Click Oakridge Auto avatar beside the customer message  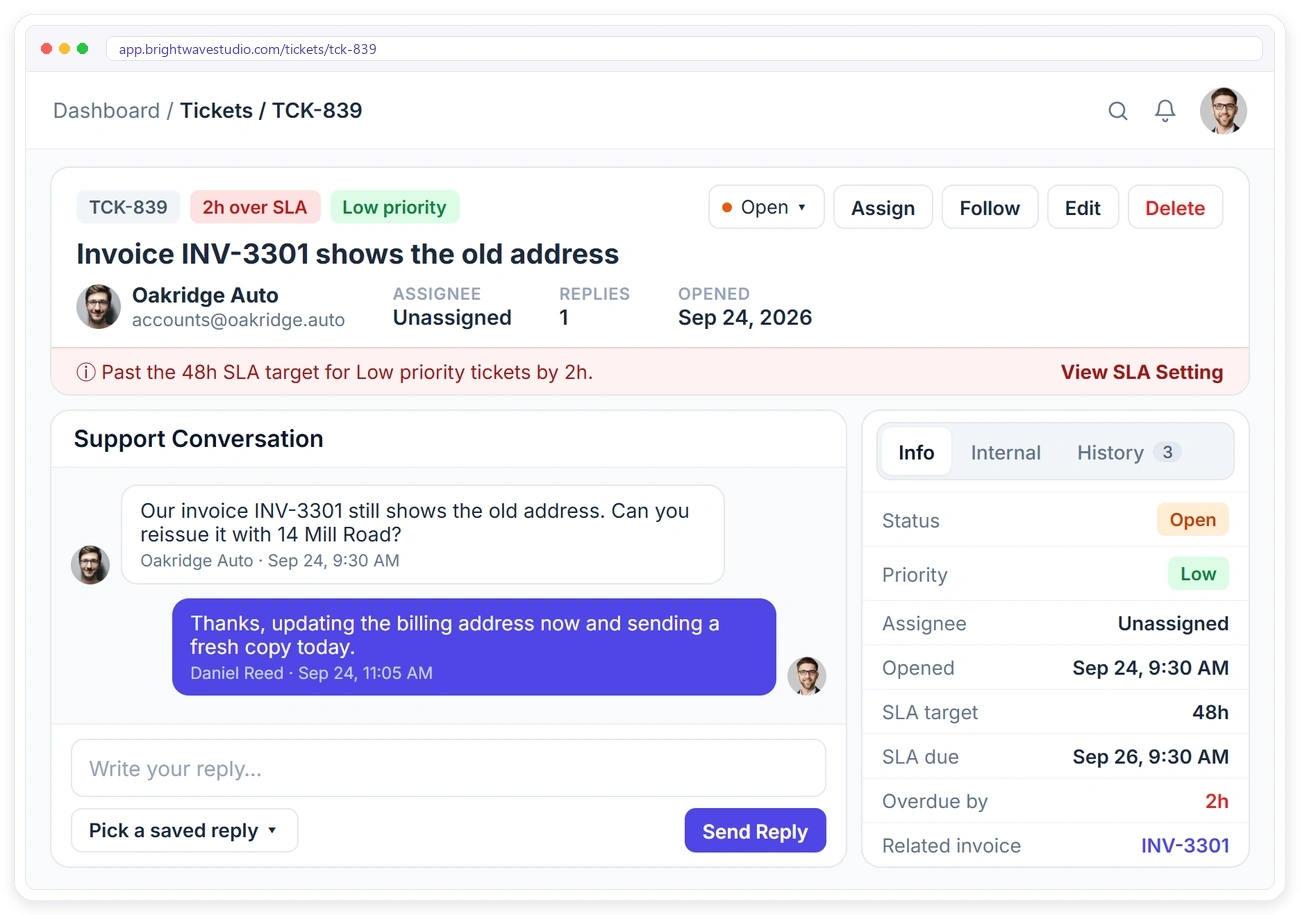(x=90, y=565)
